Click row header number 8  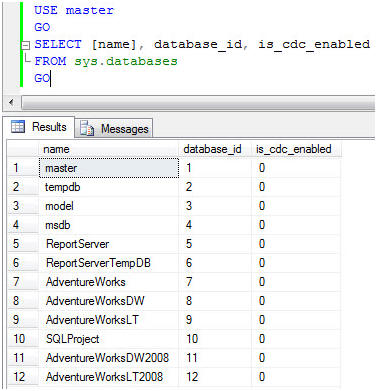(x=23, y=301)
